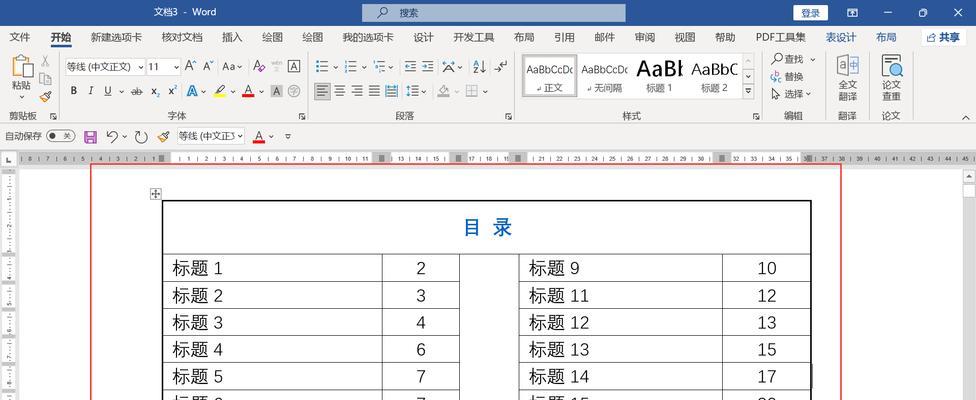
Task: Decrease indent icon
Action: [410, 66]
